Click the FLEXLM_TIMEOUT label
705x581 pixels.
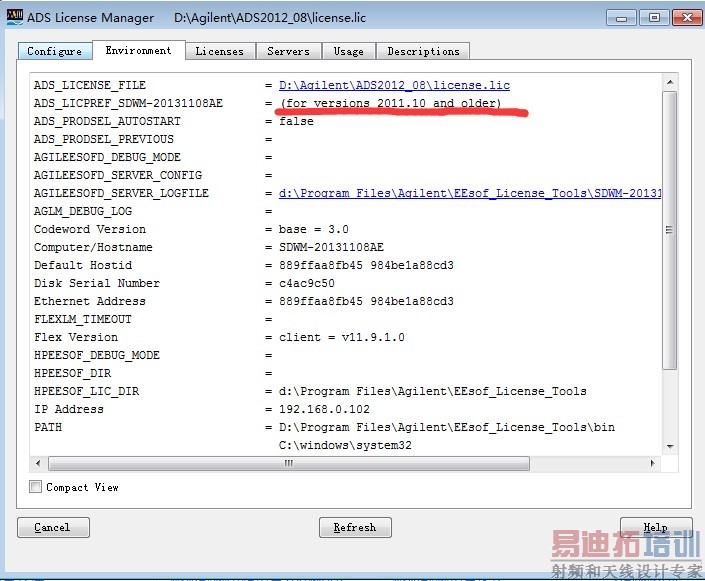(83, 319)
